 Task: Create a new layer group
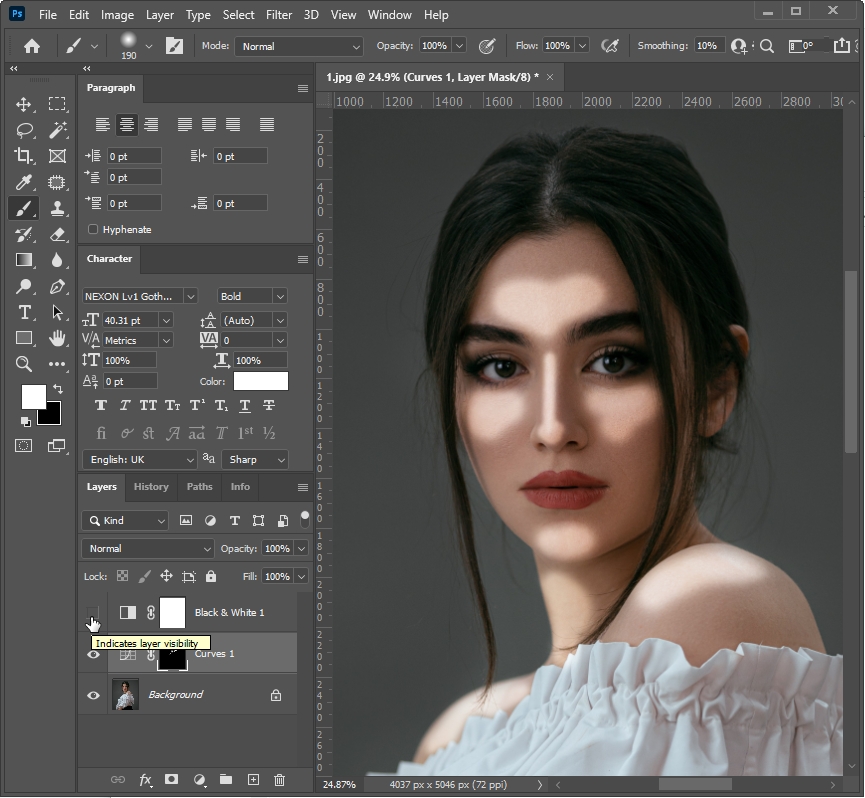(226, 779)
